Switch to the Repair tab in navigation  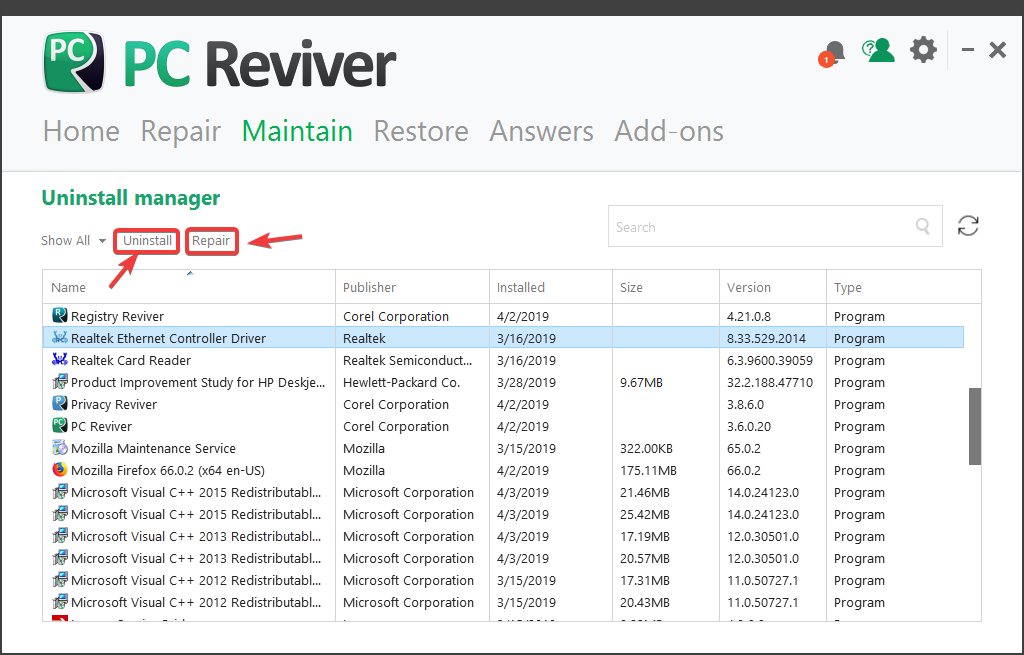coord(181,133)
